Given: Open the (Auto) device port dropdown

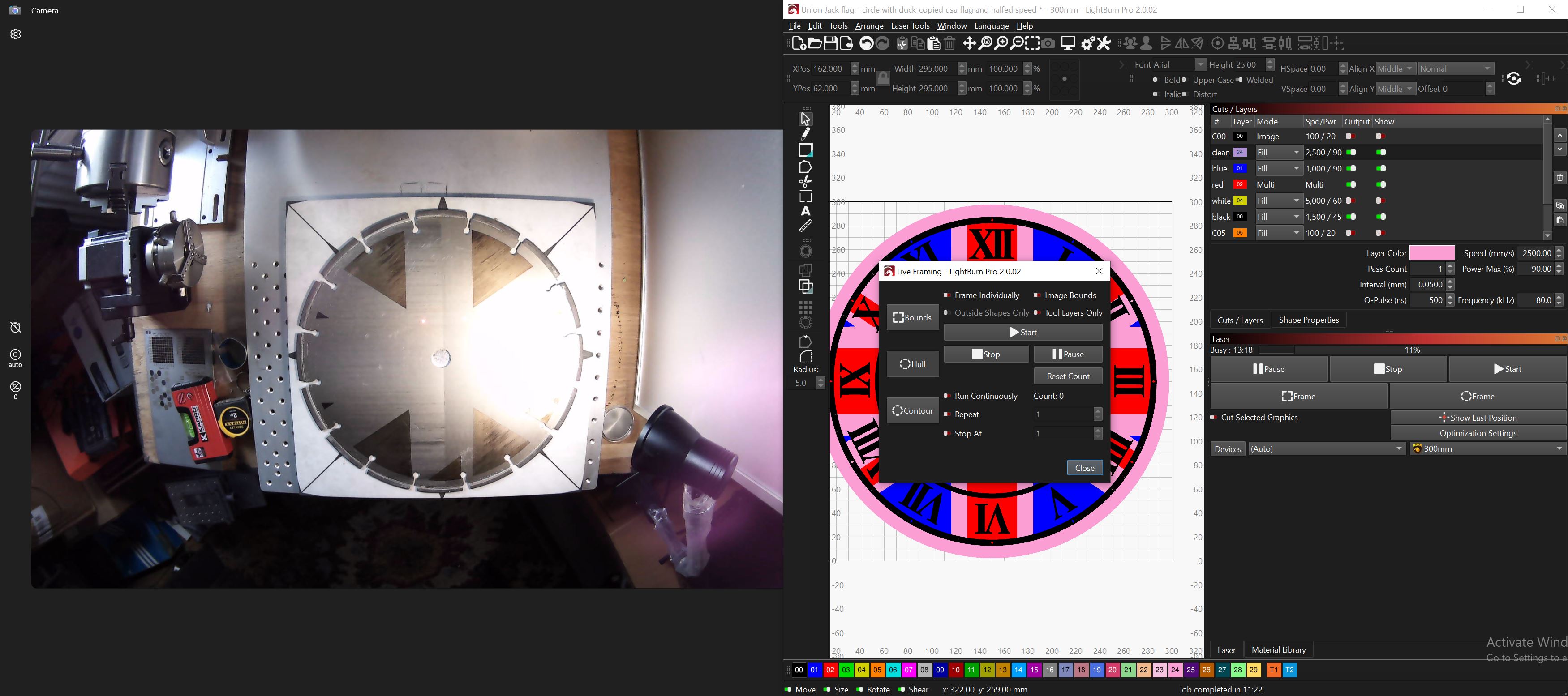Looking at the screenshot, I should (x=1326, y=449).
